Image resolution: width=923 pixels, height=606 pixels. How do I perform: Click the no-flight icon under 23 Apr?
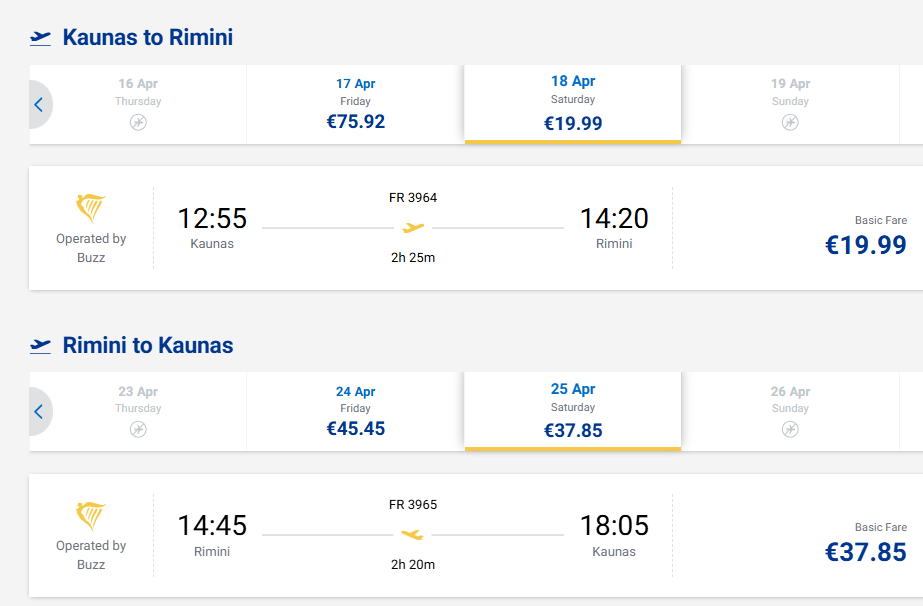coord(138,429)
